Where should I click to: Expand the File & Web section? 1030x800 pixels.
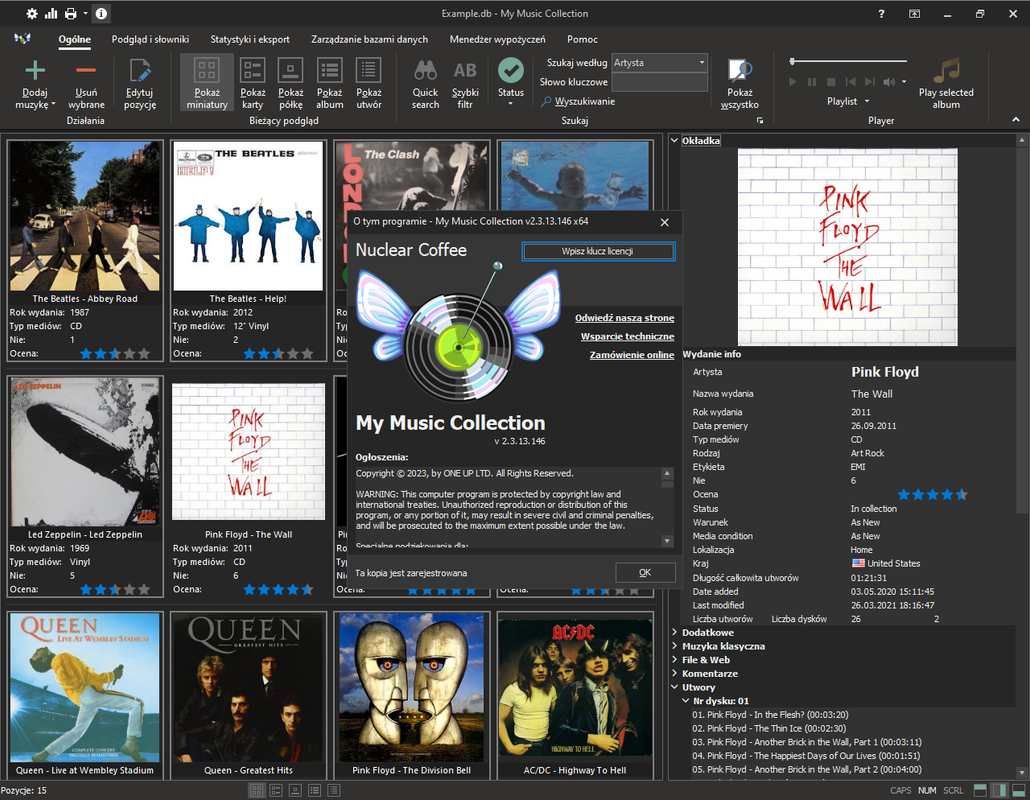[674, 659]
